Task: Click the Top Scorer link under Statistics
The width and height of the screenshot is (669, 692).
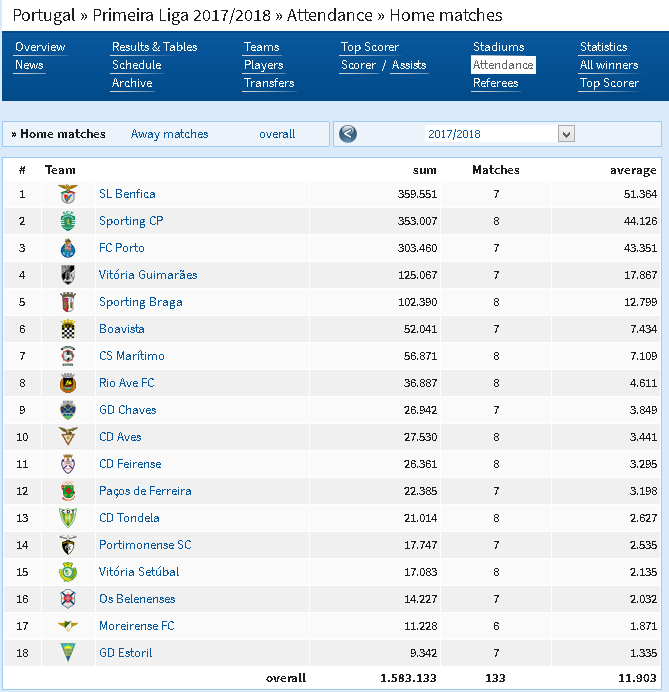Action: (609, 83)
